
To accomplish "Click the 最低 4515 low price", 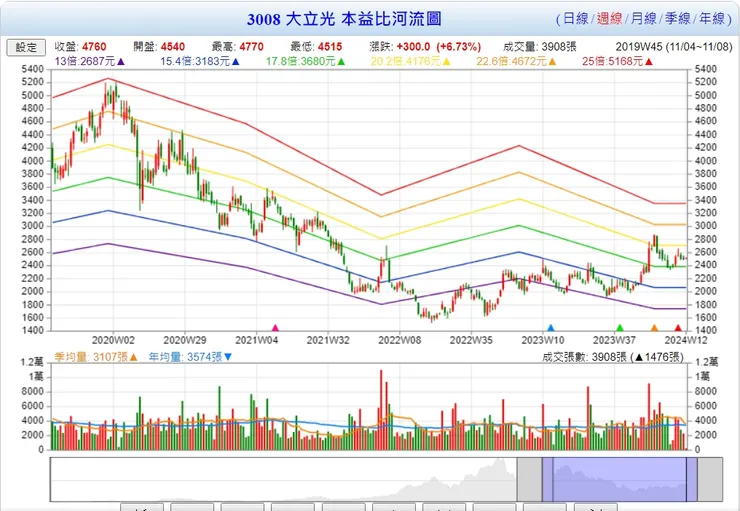I will pyautogui.click(x=316, y=47).
